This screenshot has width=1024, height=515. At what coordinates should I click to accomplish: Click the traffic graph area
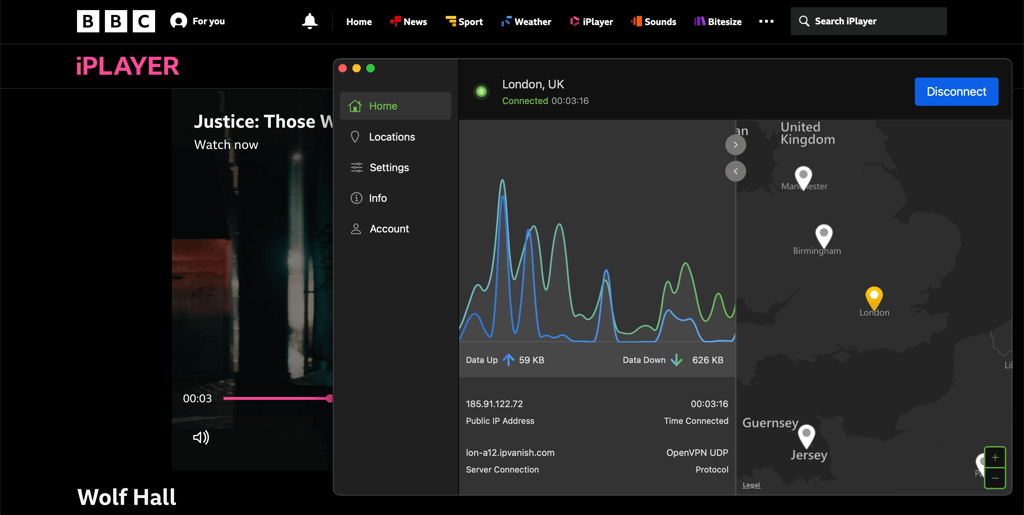[x=598, y=231]
